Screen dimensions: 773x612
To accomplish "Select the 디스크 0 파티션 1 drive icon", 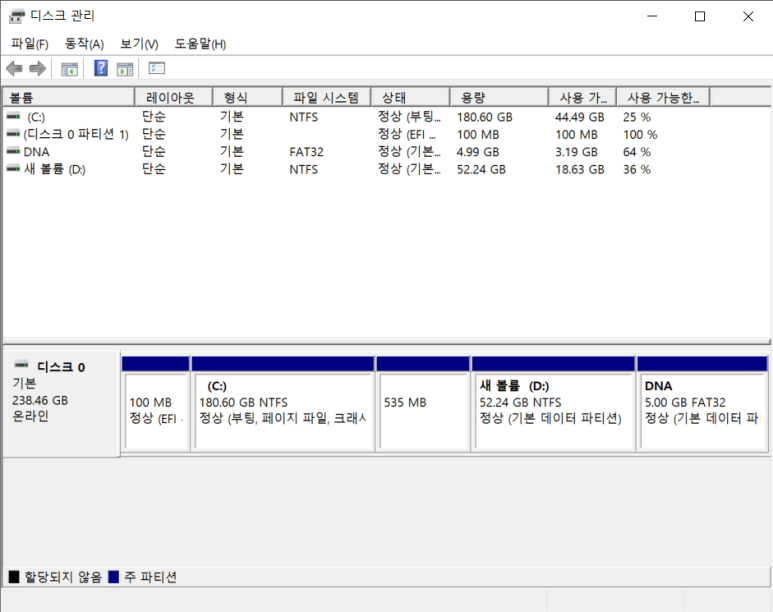I will pyautogui.click(x=13, y=134).
